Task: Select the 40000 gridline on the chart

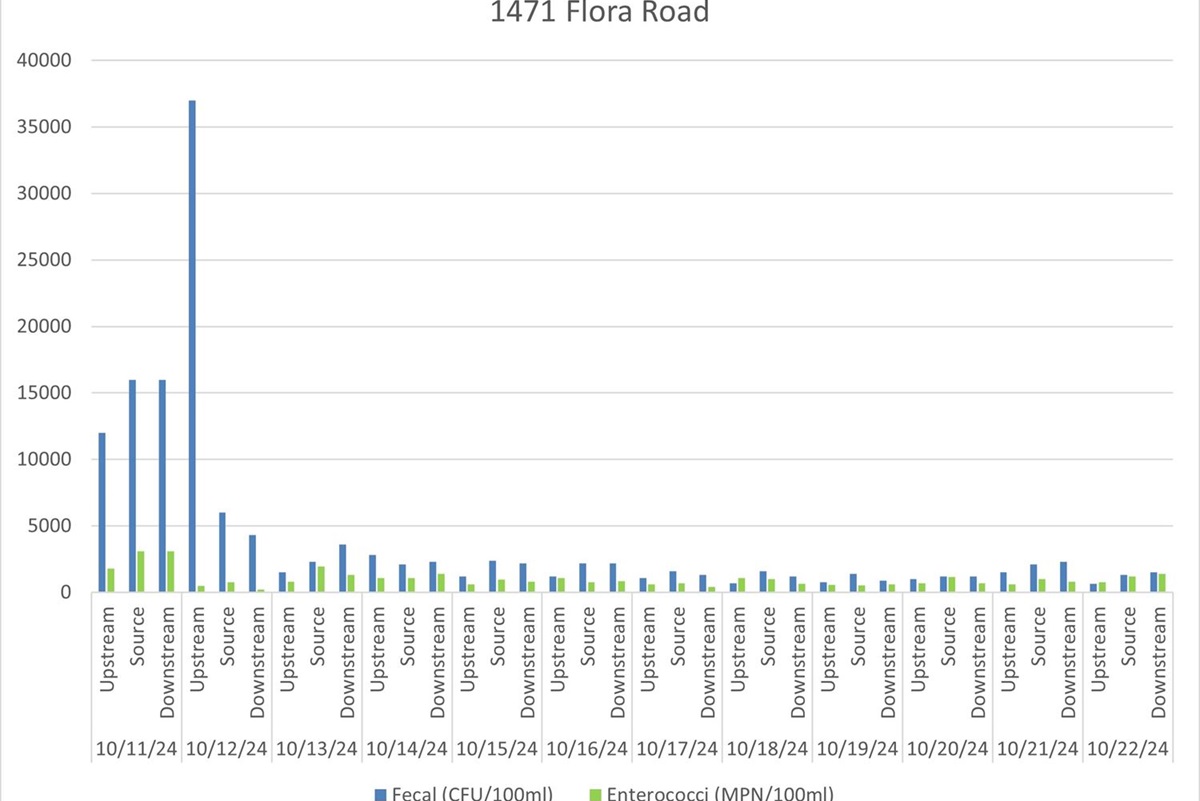Action: click(x=600, y=60)
